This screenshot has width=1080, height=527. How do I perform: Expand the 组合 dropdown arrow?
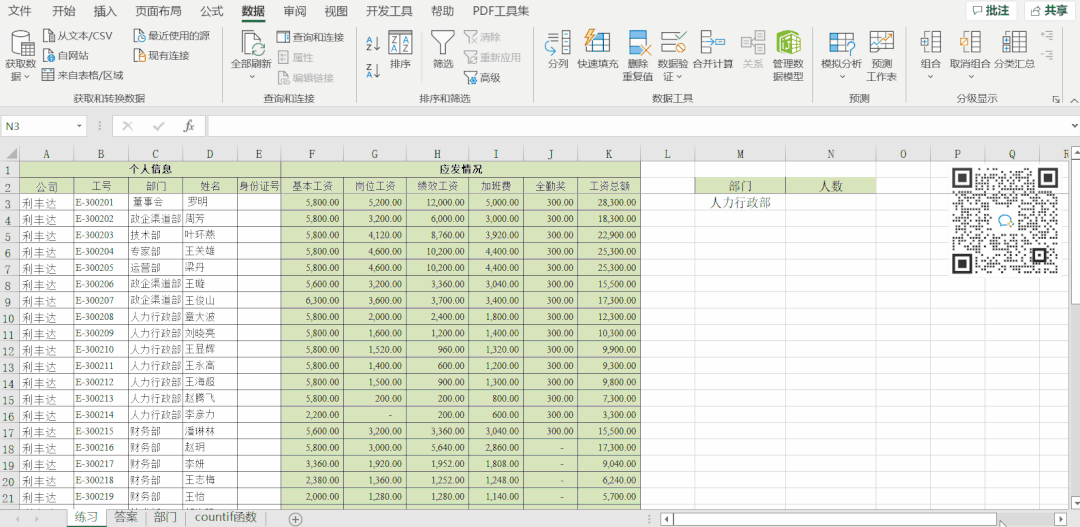931,76
